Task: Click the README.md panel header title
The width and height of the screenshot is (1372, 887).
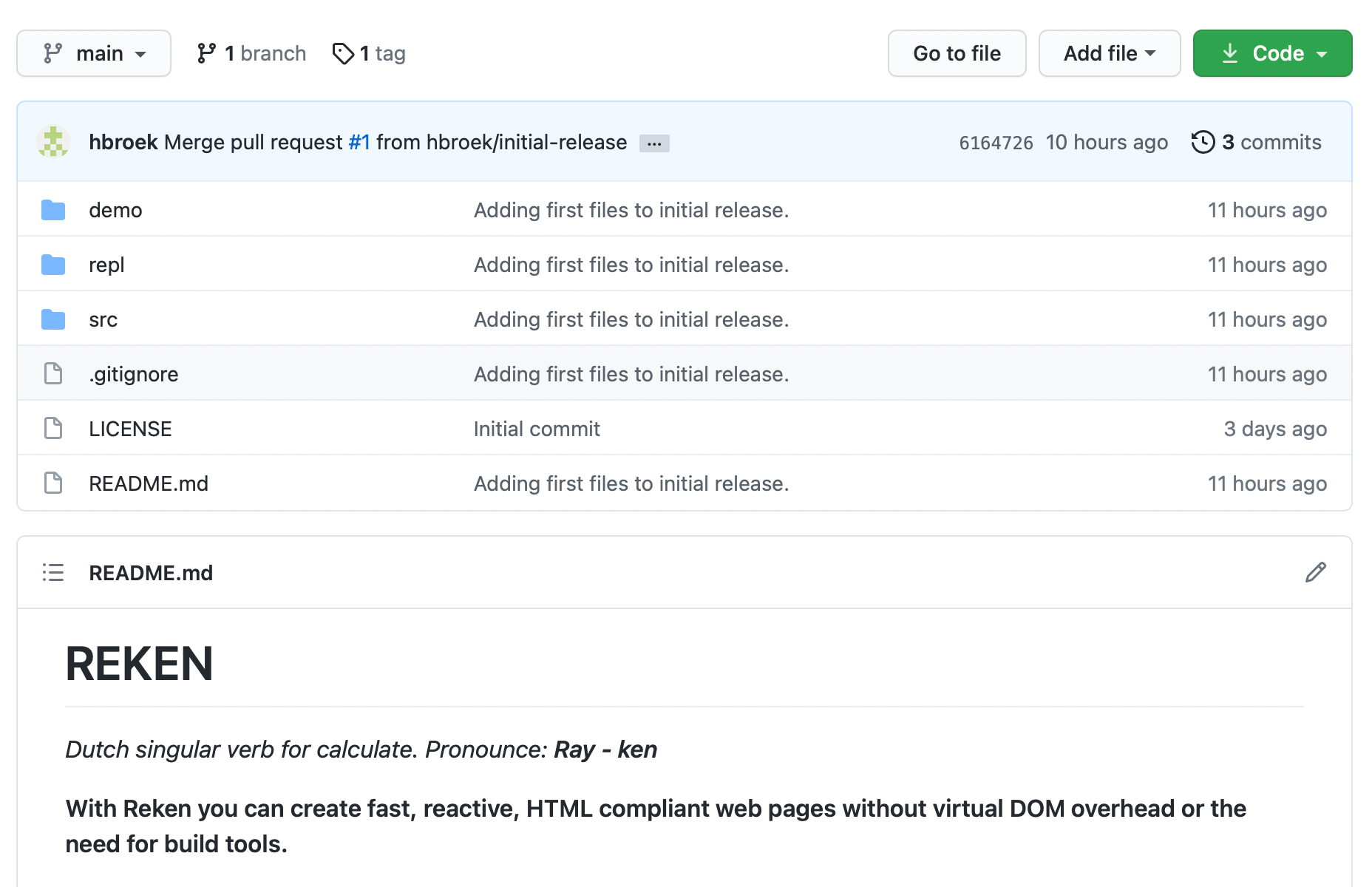Action: coord(151,573)
